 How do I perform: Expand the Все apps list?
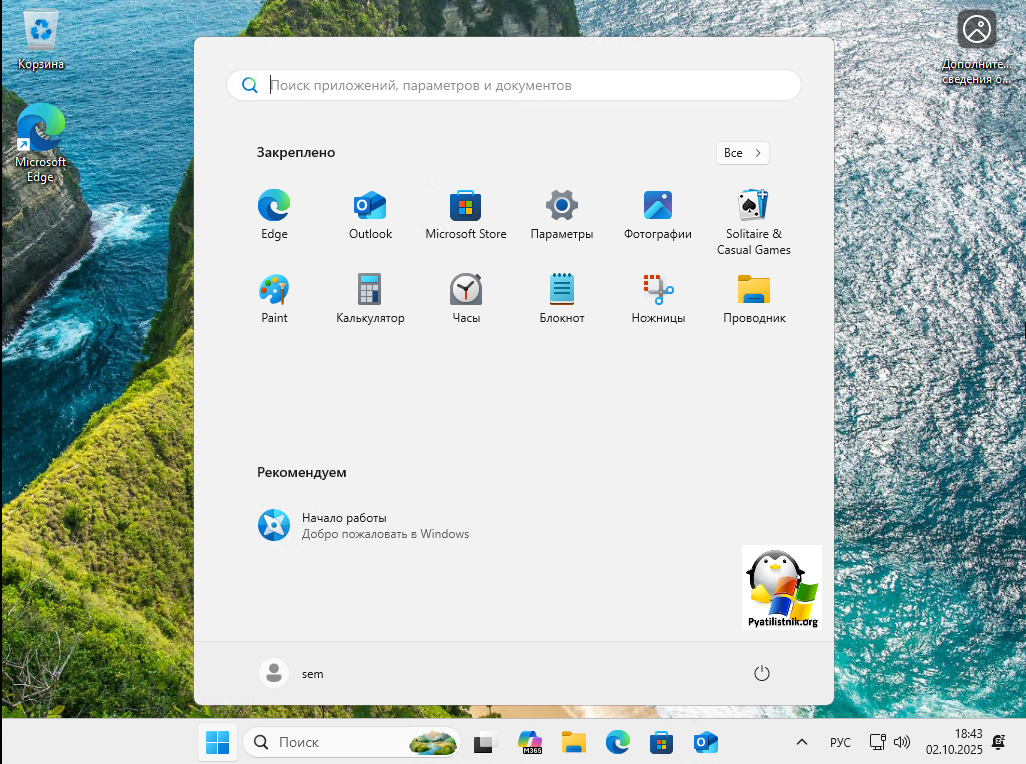(x=743, y=153)
